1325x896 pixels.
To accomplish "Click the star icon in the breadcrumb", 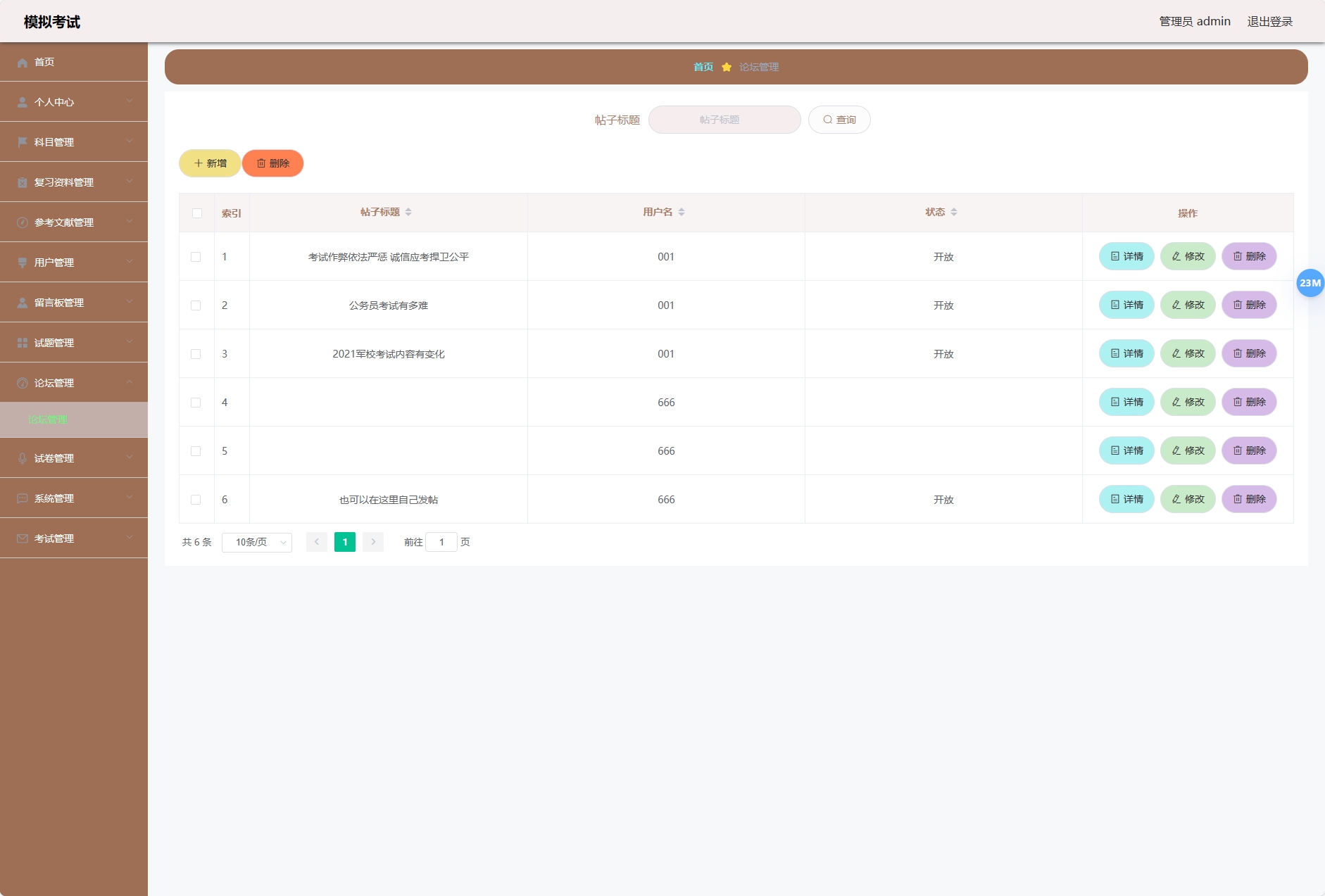I will pos(727,67).
